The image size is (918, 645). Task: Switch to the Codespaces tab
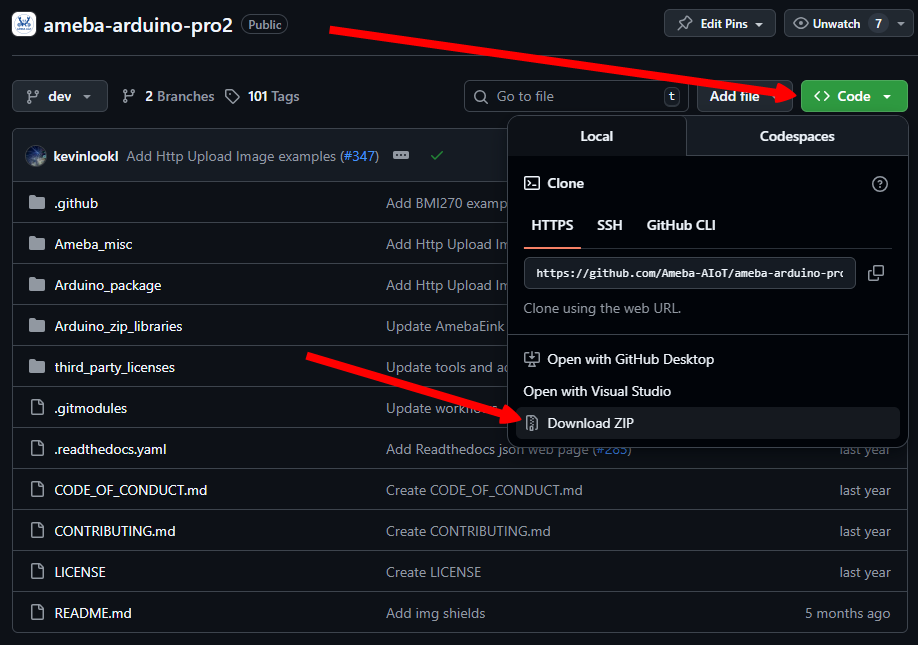click(x=797, y=135)
